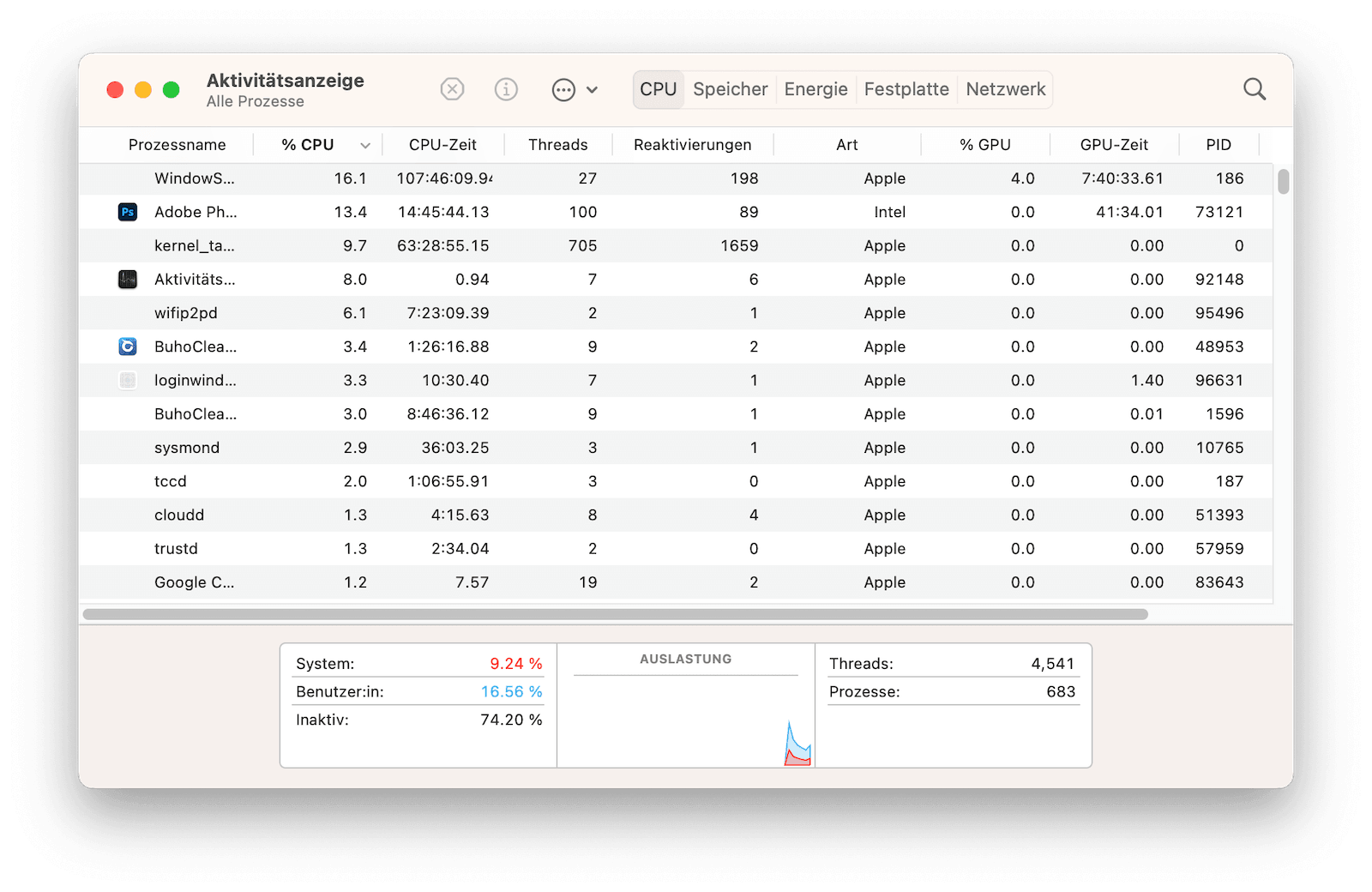Open the Netzwerk tab

(x=1006, y=89)
